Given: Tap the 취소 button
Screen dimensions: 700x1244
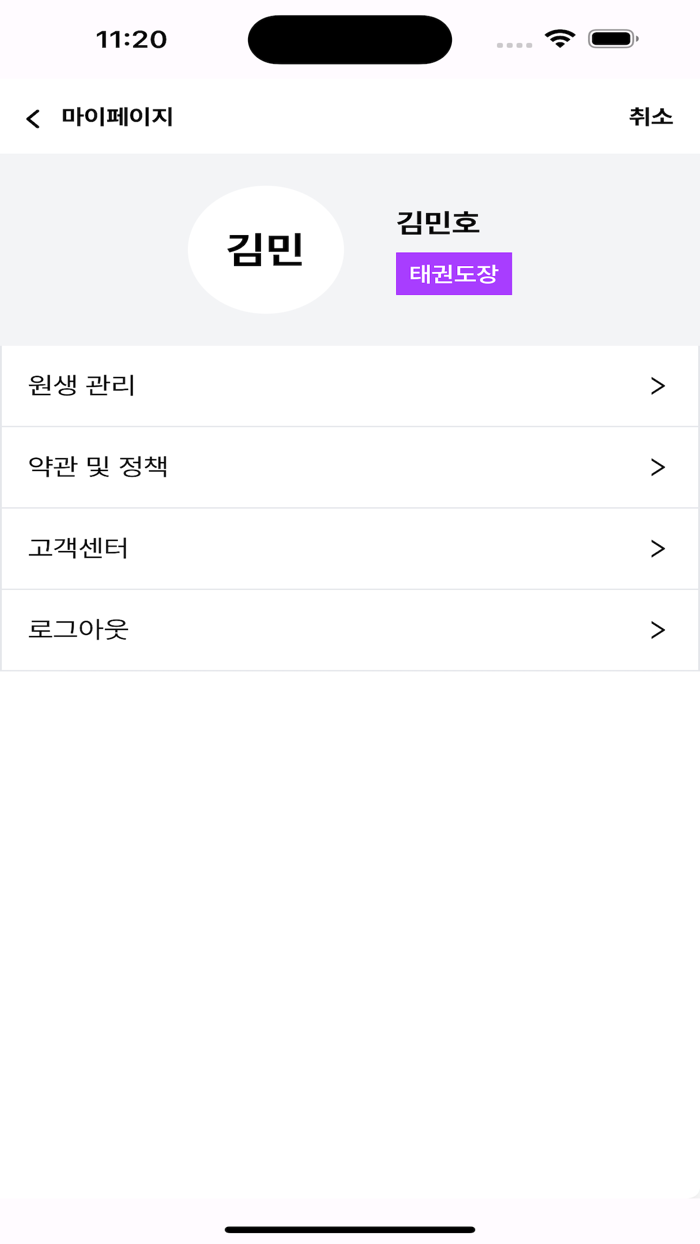Looking at the screenshot, I should pos(653,117).
